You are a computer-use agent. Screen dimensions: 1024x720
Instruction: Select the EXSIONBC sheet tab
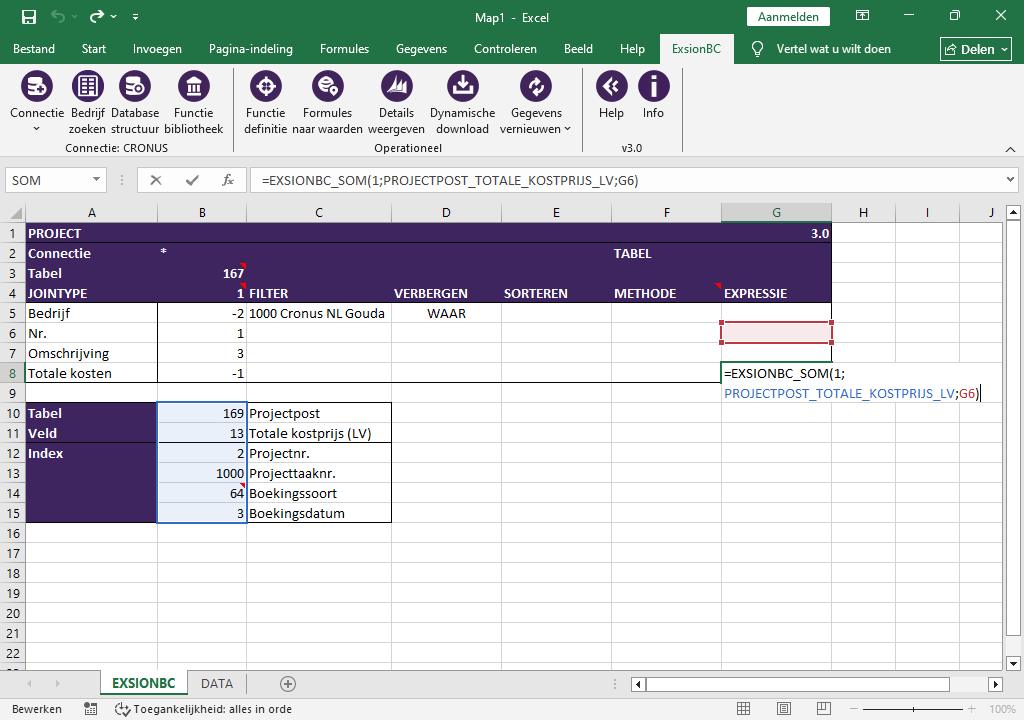point(144,683)
